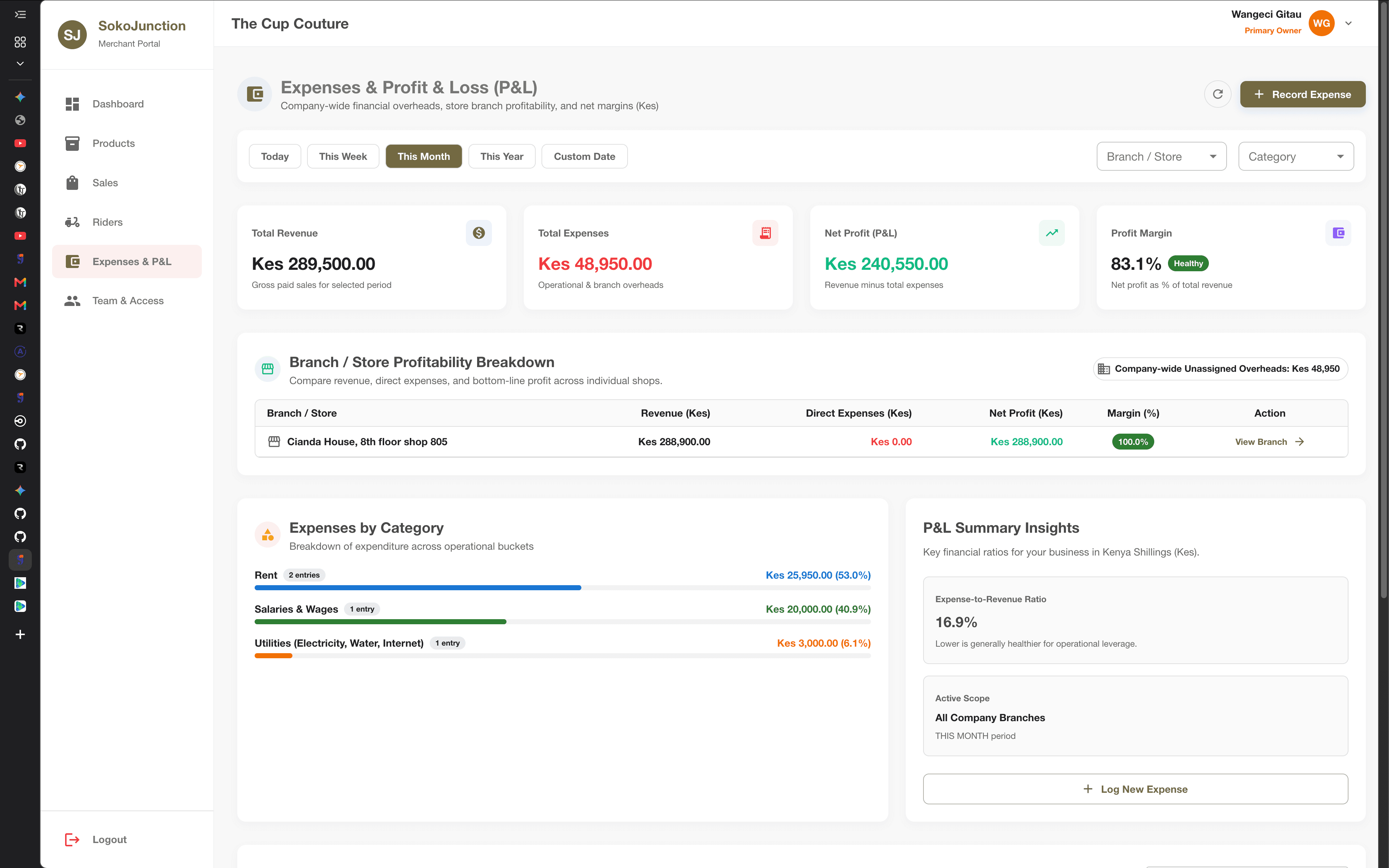
Task: Click Cianda House, 8th floor shop 805
Action: click(368, 442)
